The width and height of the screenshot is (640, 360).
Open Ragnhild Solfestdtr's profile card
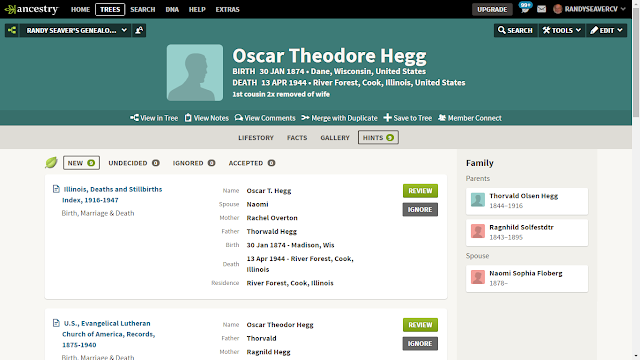pyautogui.click(x=527, y=232)
